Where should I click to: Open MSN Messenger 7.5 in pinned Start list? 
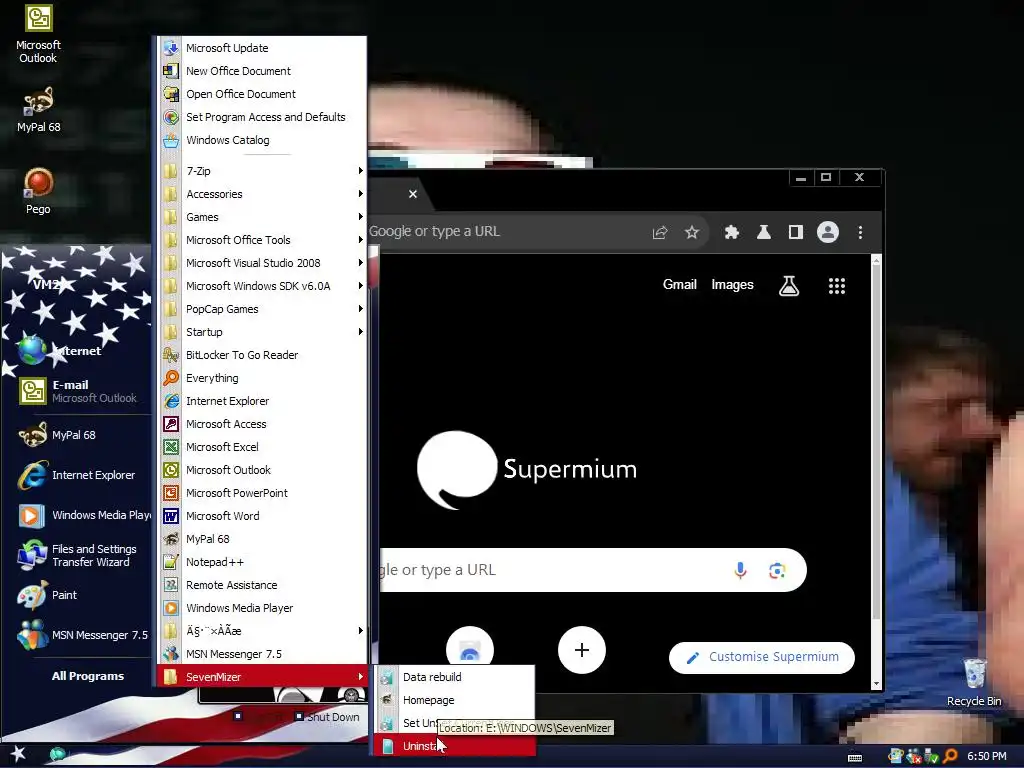coord(84,635)
